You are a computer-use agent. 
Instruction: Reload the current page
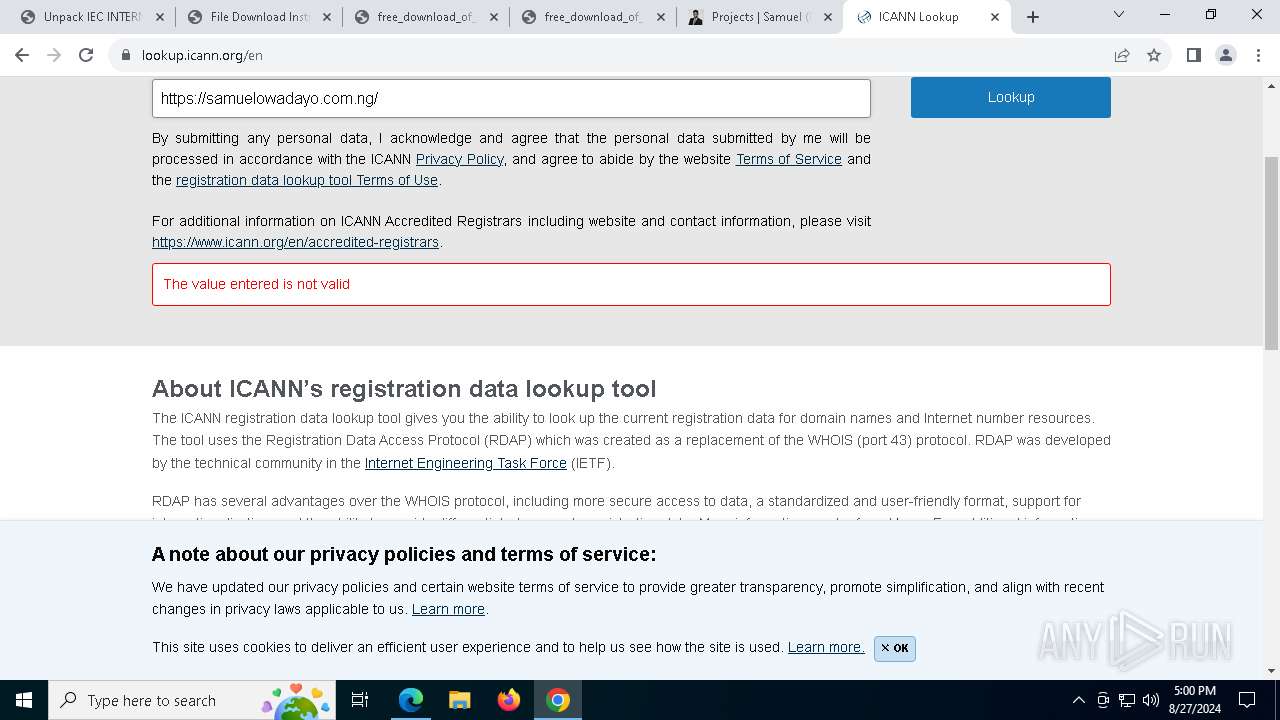86,55
